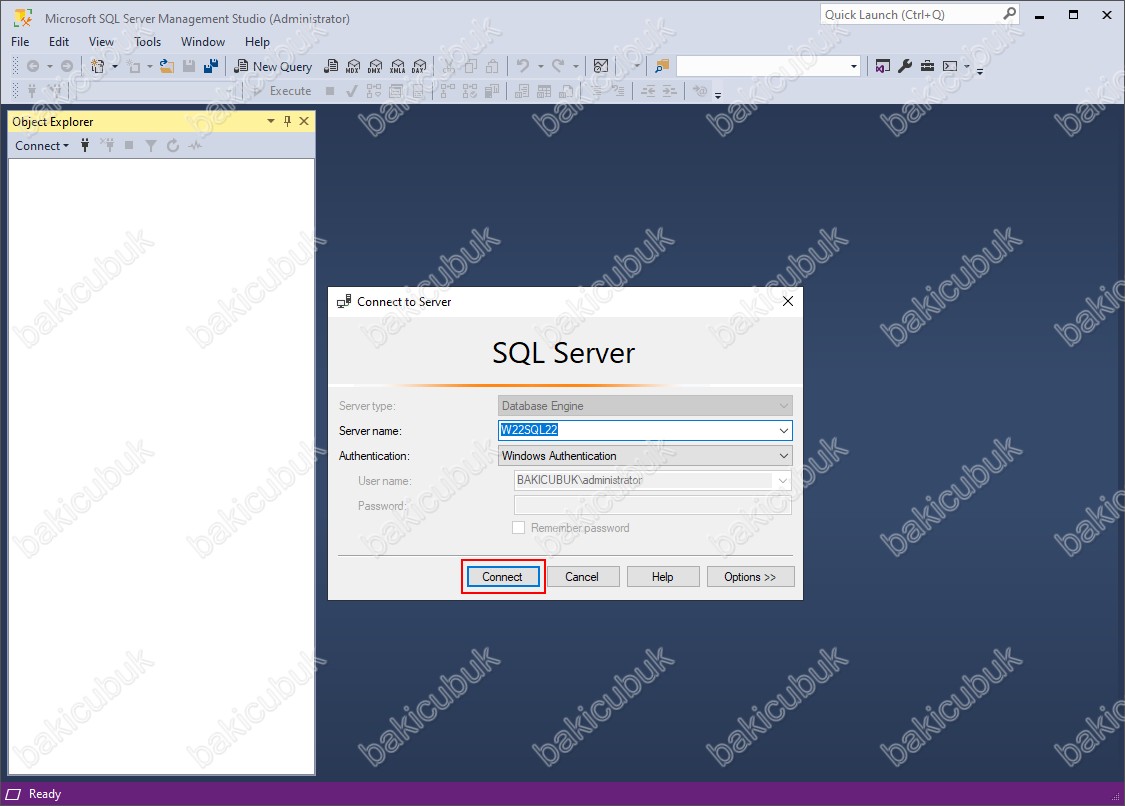Expand the Server name combo box arrow
The width and height of the screenshot is (1125, 806).
[783, 431]
